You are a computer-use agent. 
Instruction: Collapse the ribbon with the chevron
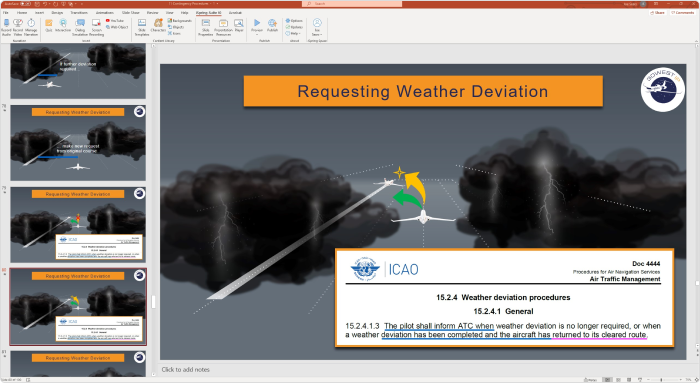[x=696, y=41]
